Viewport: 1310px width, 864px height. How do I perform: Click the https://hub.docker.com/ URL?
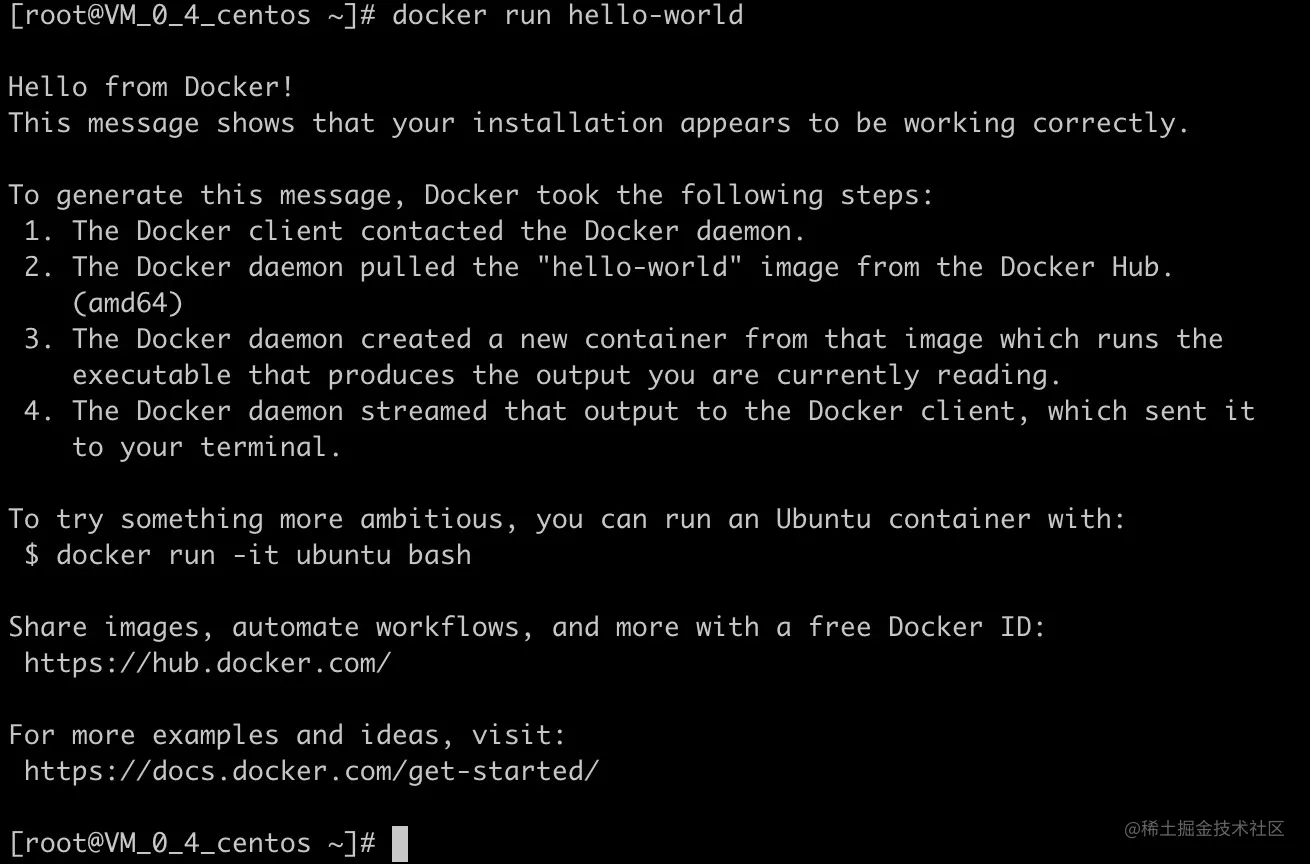point(207,663)
